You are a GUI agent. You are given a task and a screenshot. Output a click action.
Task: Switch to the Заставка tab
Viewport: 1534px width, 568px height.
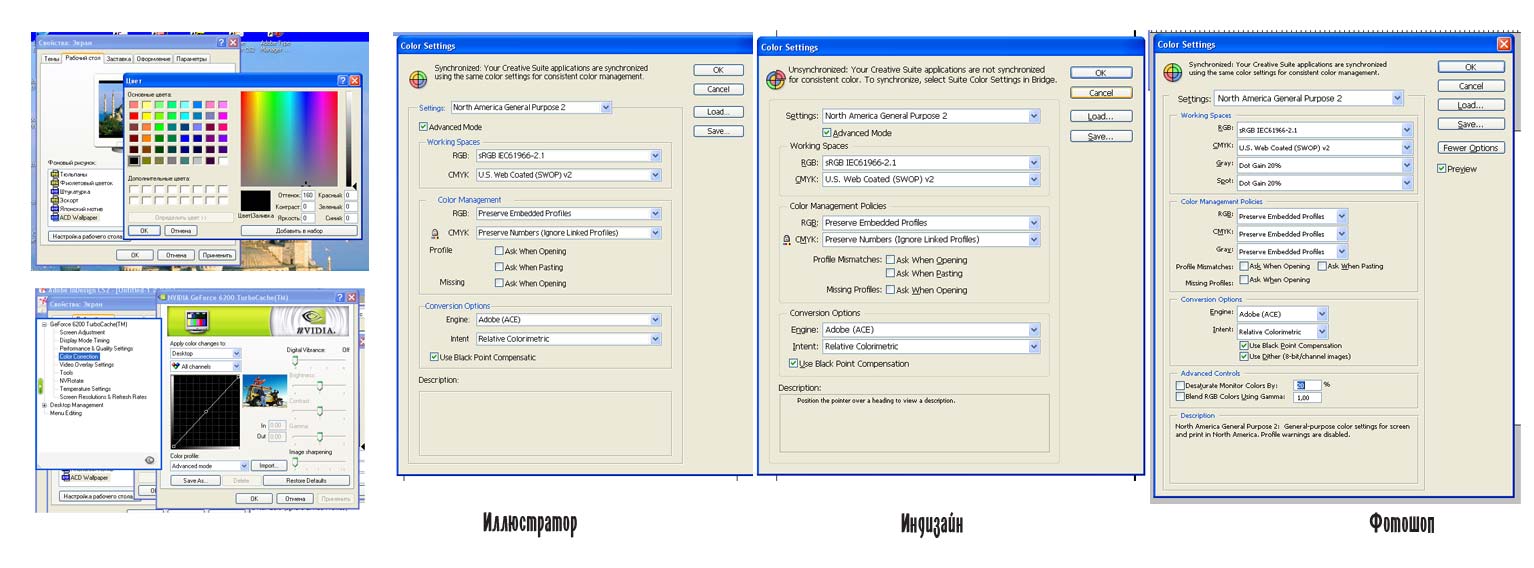119,59
